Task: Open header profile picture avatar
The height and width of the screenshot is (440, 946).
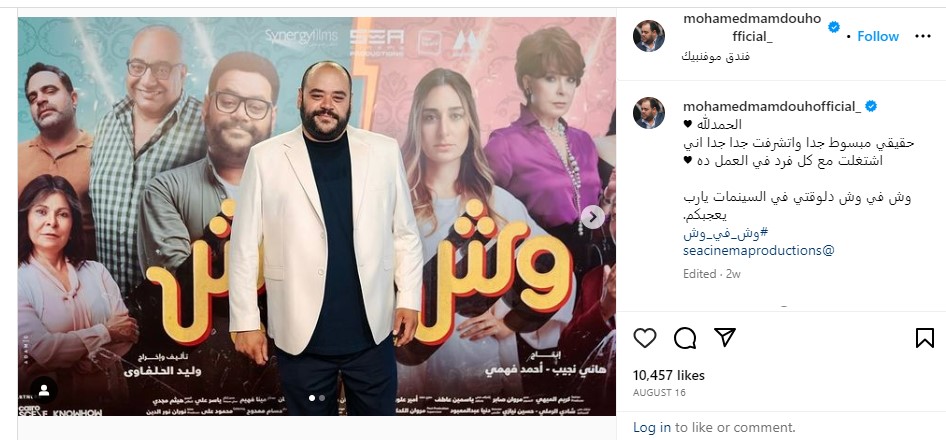Action: 649,36
